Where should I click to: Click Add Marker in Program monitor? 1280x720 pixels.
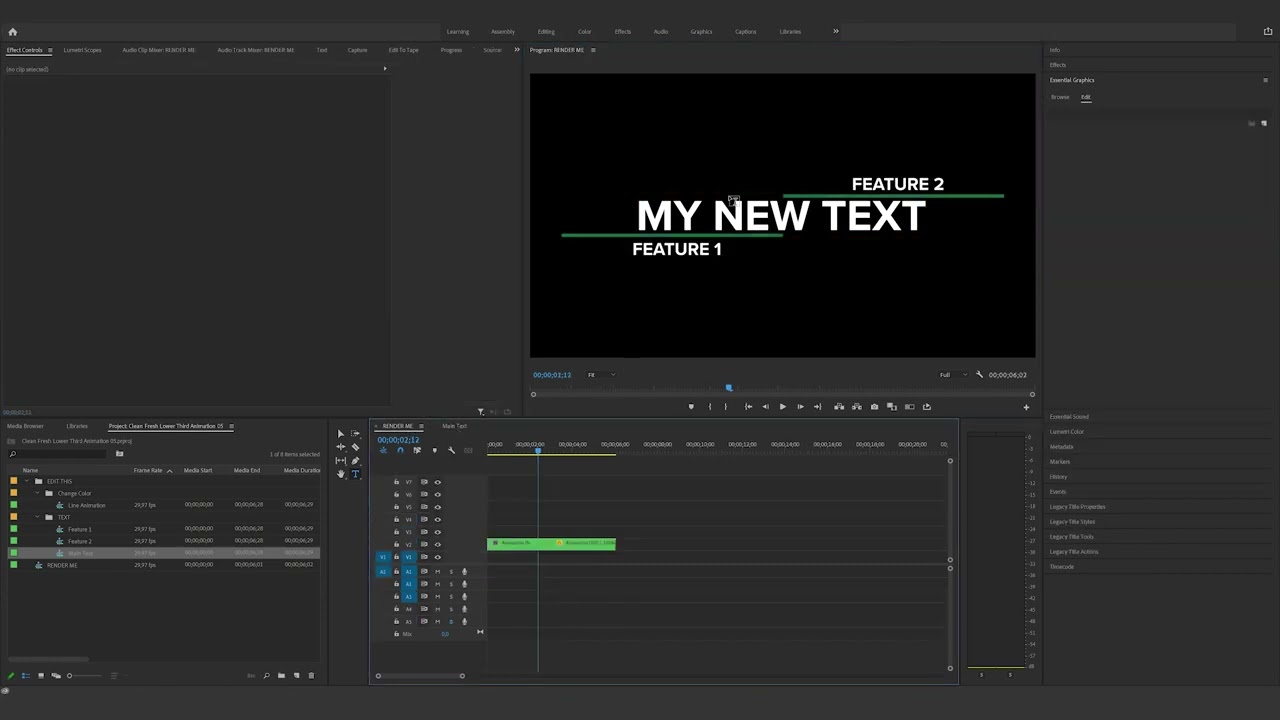pos(690,407)
